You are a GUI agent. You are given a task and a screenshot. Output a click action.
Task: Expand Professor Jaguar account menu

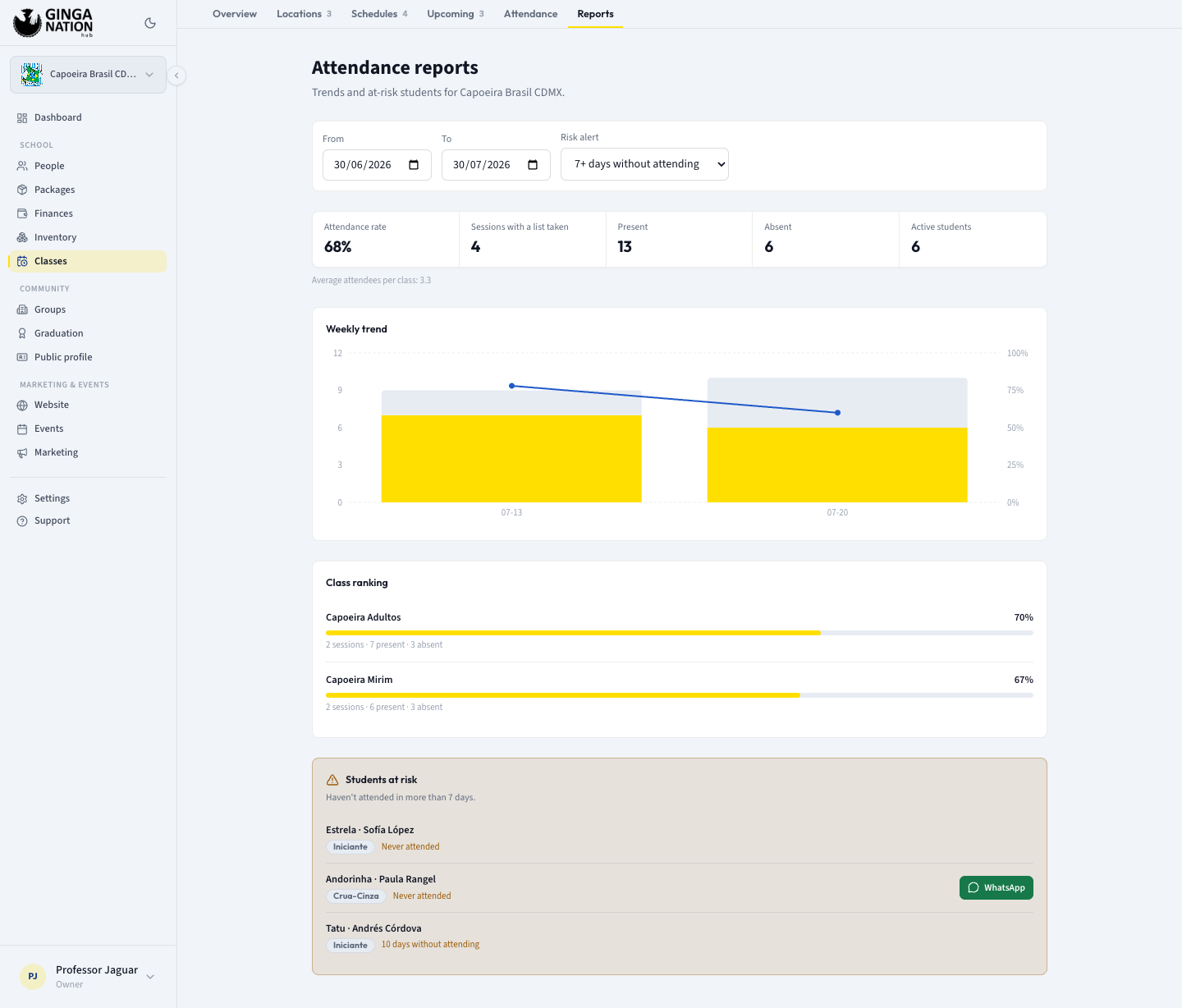pyautogui.click(x=88, y=976)
